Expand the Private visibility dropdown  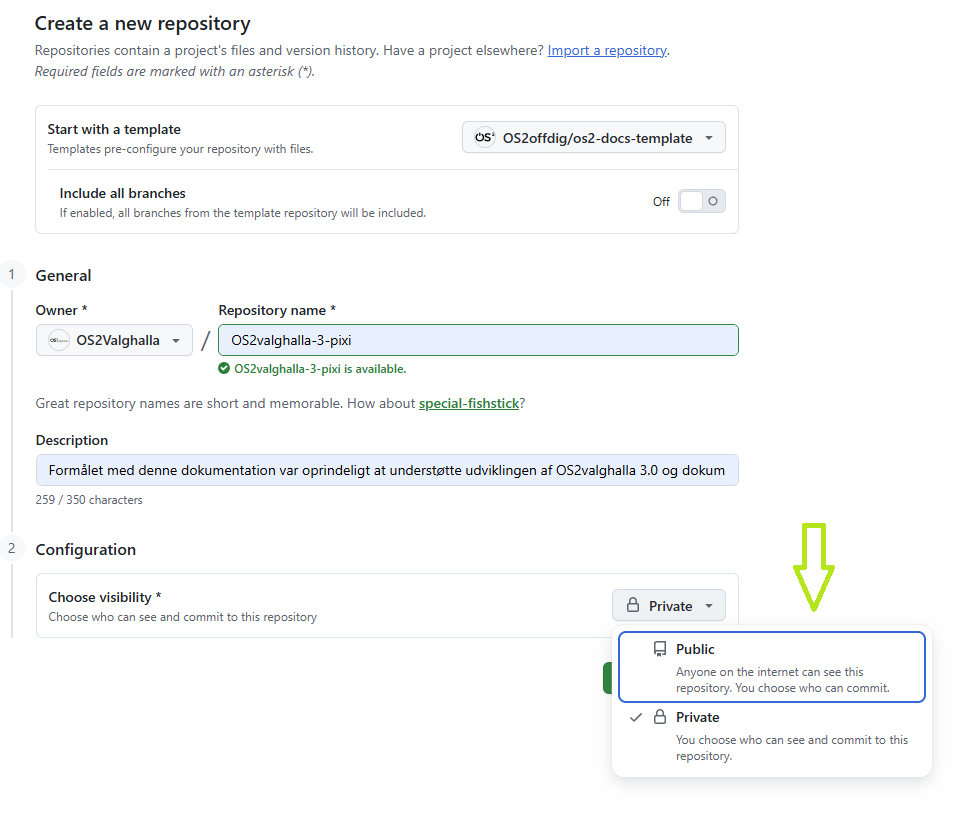(x=669, y=606)
